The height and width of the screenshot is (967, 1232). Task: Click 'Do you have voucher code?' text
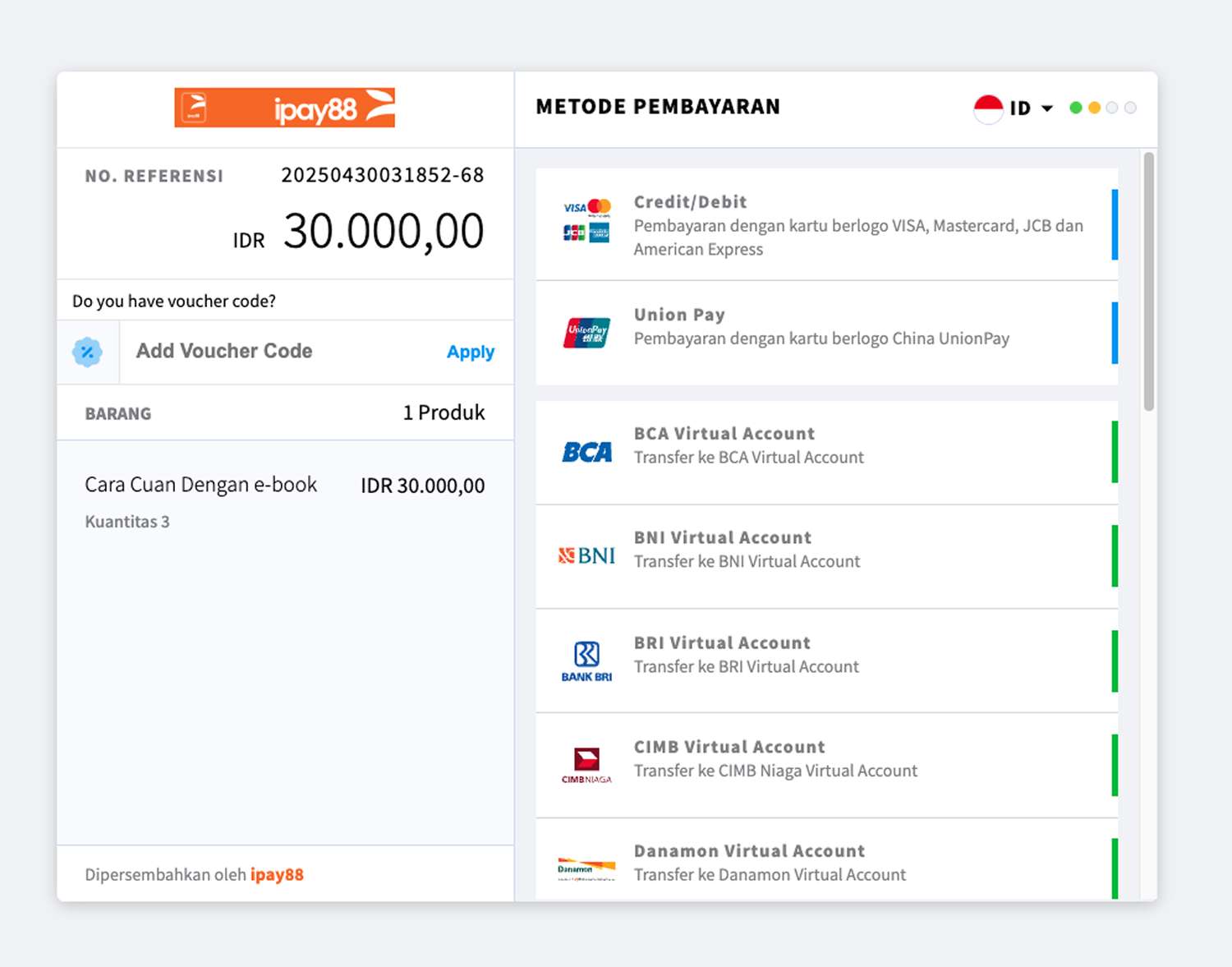[x=174, y=302]
